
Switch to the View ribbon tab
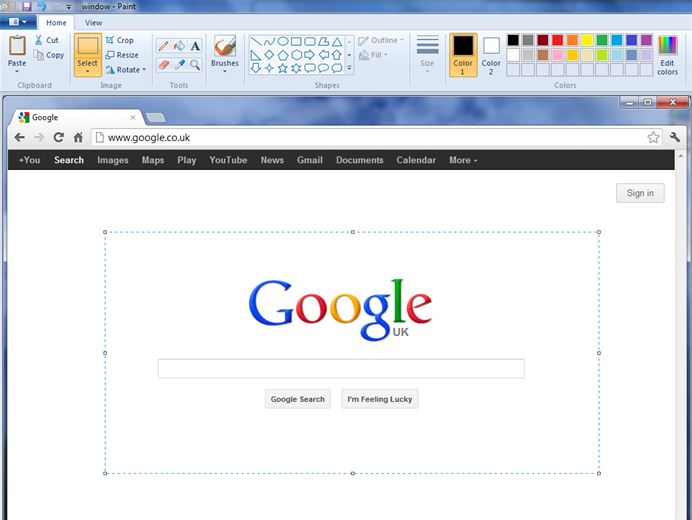(x=94, y=23)
